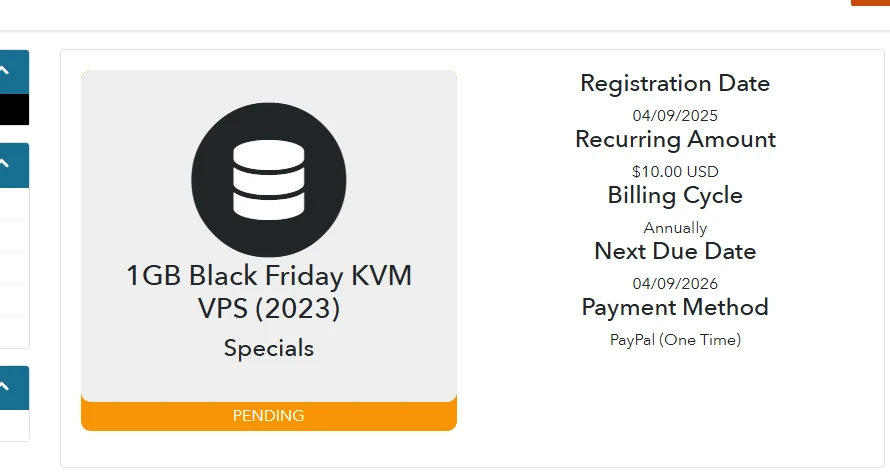Click the first row in middle sidebar panel
The width and height of the screenshot is (890, 475).
click(14, 204)
